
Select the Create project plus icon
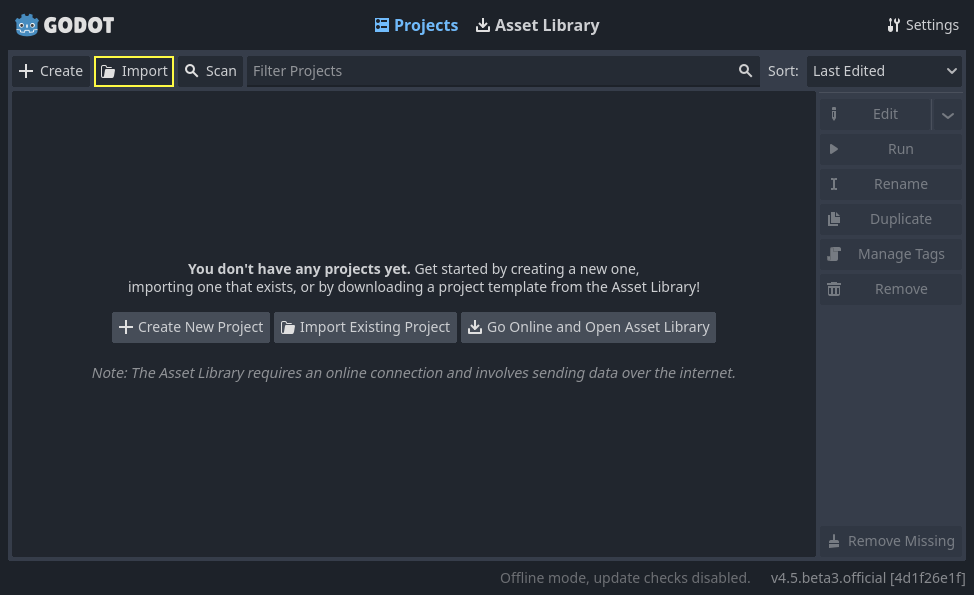click(26, 71)
